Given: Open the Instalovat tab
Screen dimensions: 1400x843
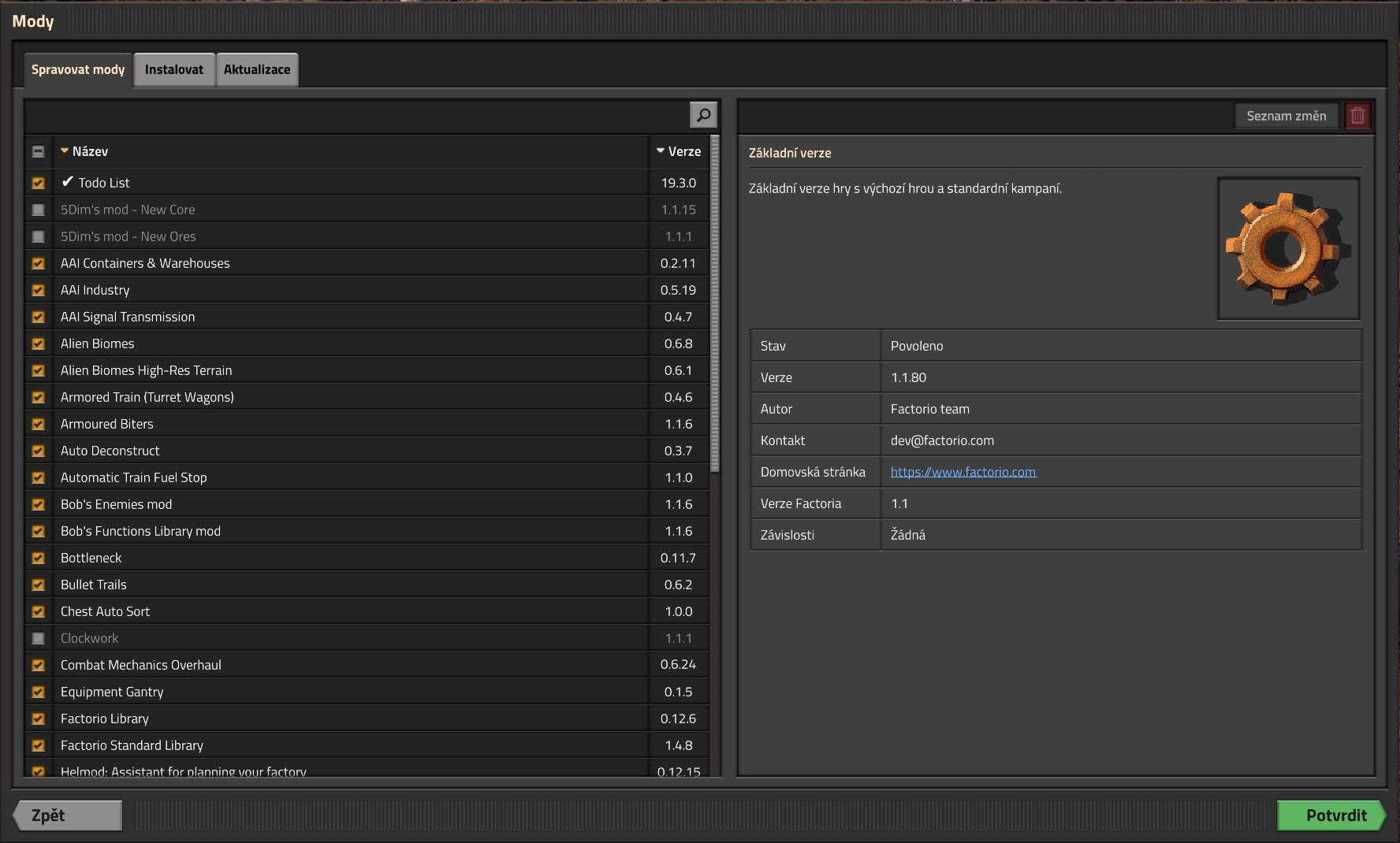Looking at the screenshot, I should click(174, 69).
